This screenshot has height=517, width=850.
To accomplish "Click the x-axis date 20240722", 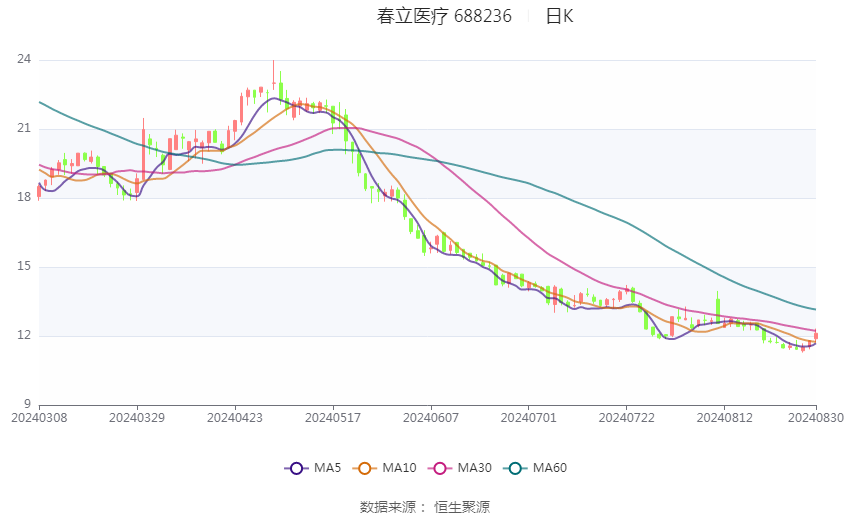I will 627,418.
